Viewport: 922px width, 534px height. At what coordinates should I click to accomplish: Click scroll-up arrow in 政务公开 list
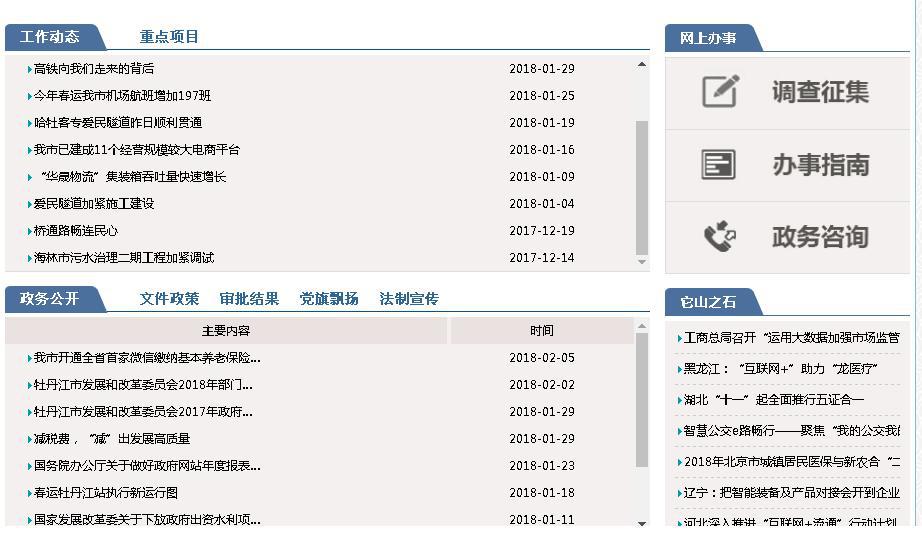pos(642,325)
